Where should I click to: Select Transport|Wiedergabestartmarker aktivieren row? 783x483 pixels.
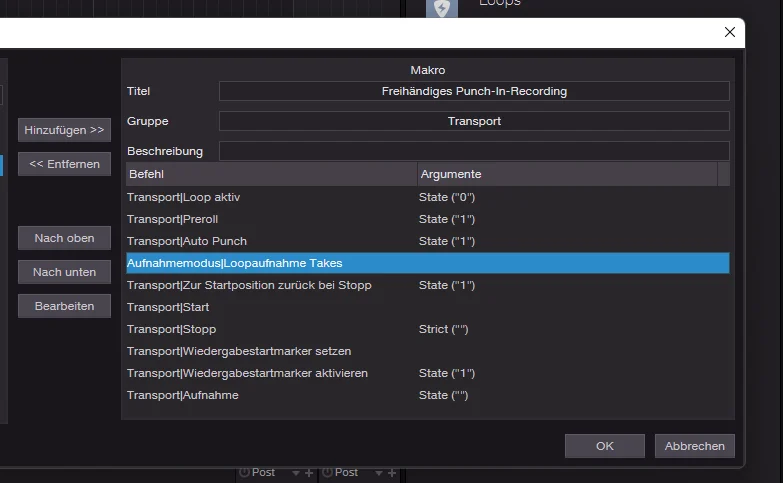coord(427,373)
